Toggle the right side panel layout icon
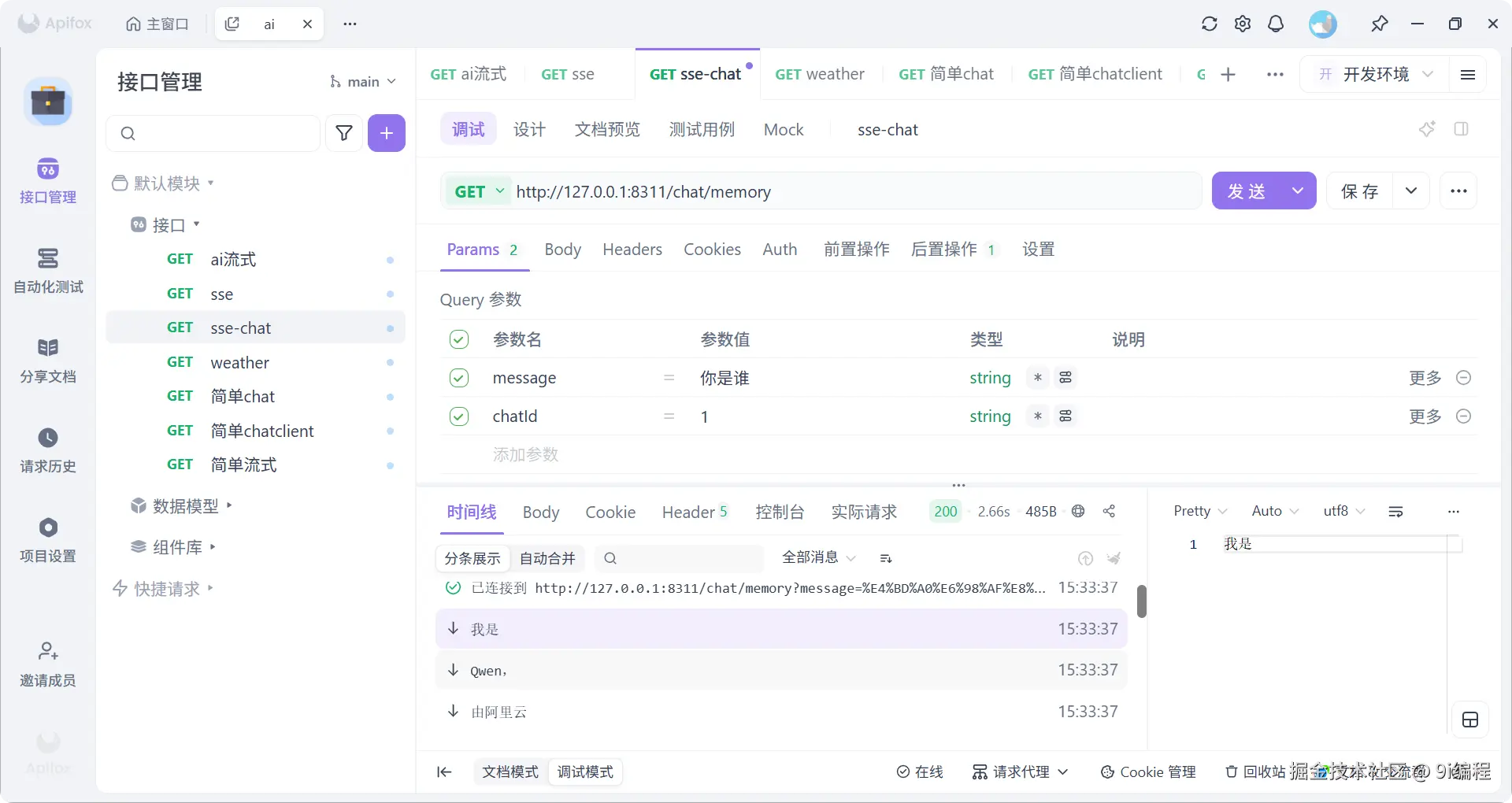Viewport: 1512px width, 803px height. click(x=1462, y=128)
